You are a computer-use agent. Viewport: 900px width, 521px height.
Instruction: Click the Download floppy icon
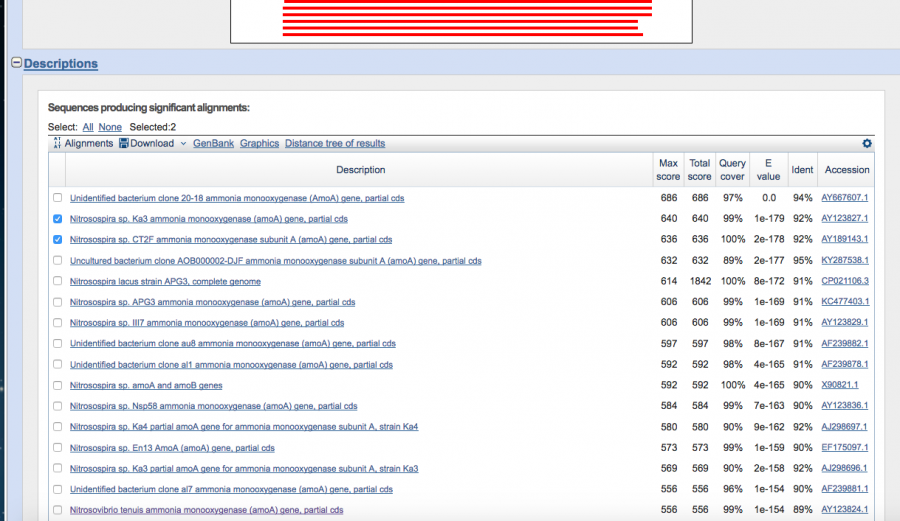click(123, 143)
